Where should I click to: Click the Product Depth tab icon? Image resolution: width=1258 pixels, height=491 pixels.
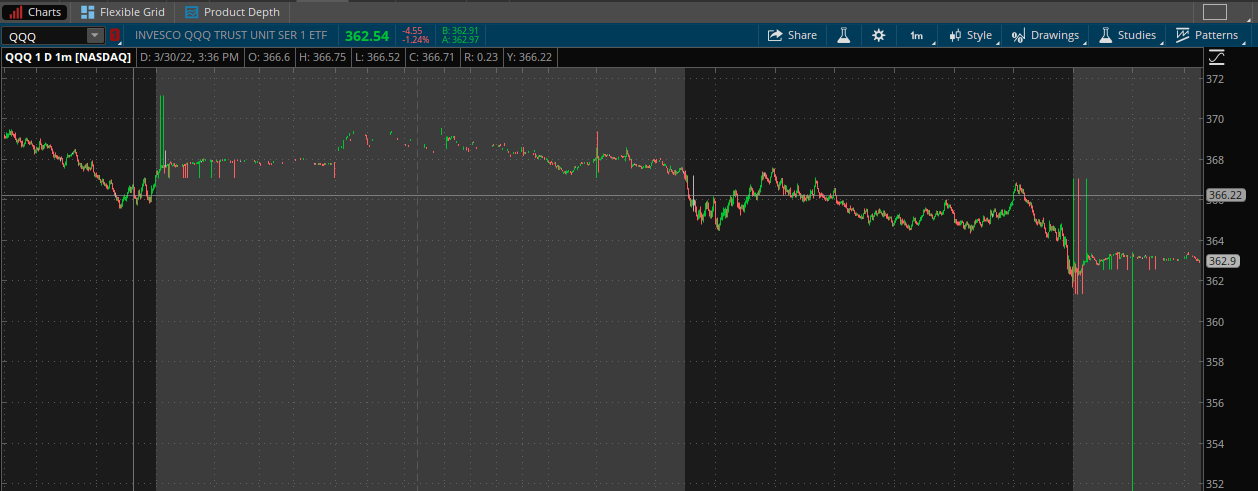pos(190,12)
